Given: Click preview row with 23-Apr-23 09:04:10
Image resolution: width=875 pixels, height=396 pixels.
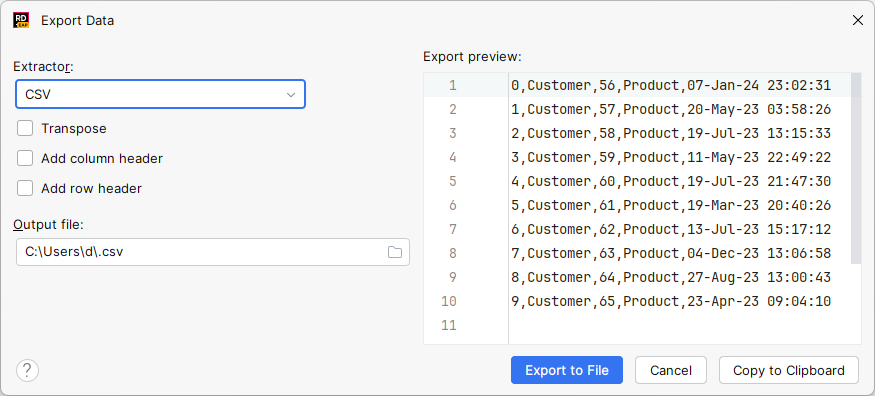Looking at the screenshot, I should pos(671,301).
